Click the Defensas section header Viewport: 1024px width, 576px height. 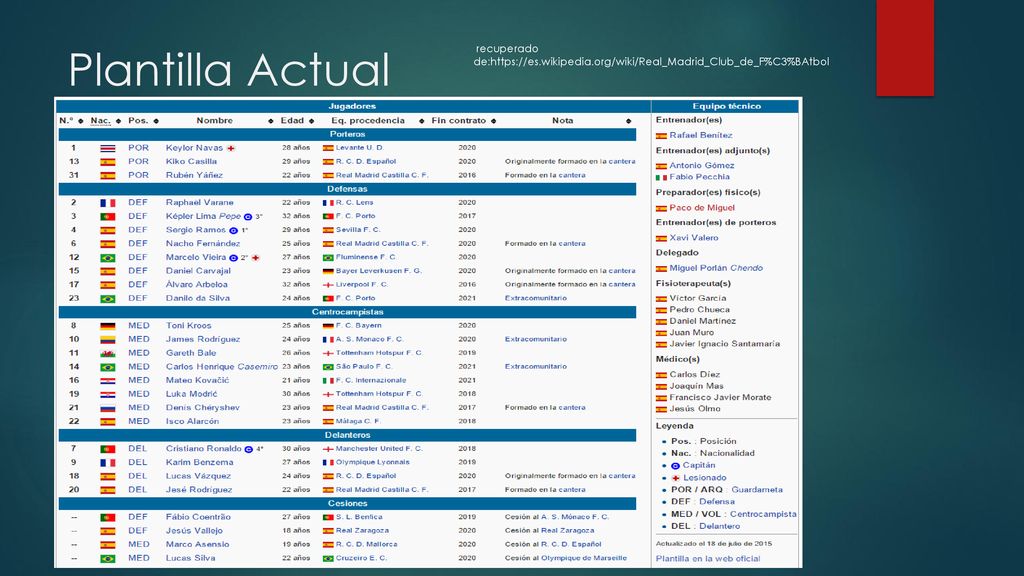coord(347,189)
